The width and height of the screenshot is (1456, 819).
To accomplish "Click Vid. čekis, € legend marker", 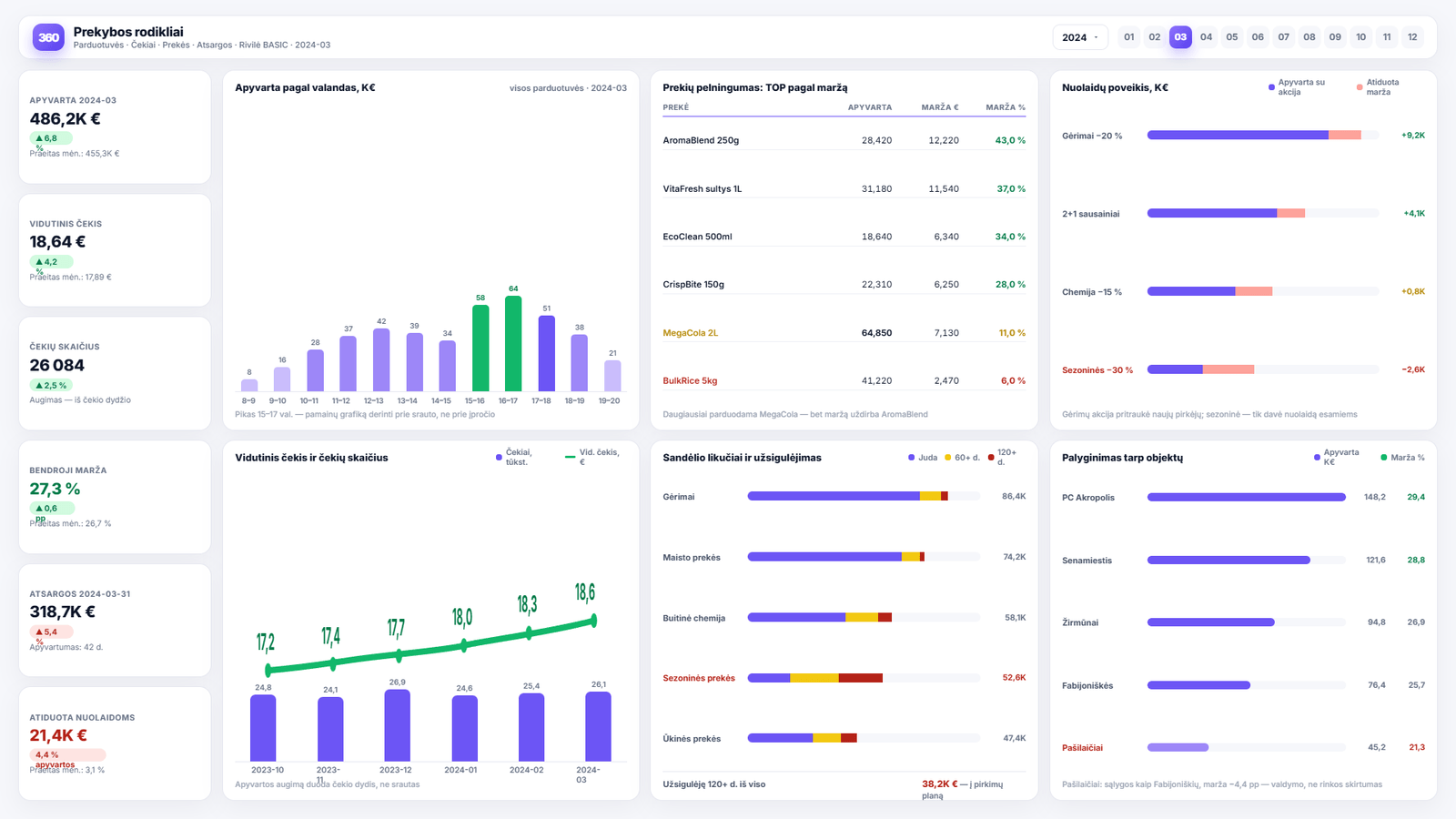I will [570, 457].
